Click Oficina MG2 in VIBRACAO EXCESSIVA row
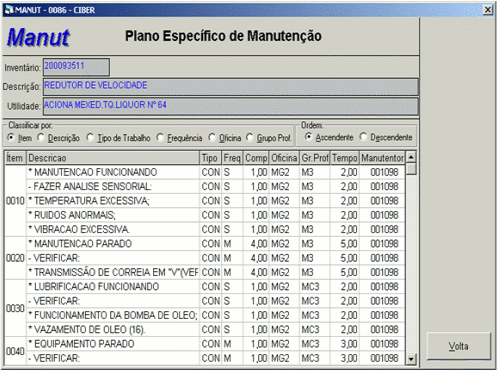 tap(284, 230)
